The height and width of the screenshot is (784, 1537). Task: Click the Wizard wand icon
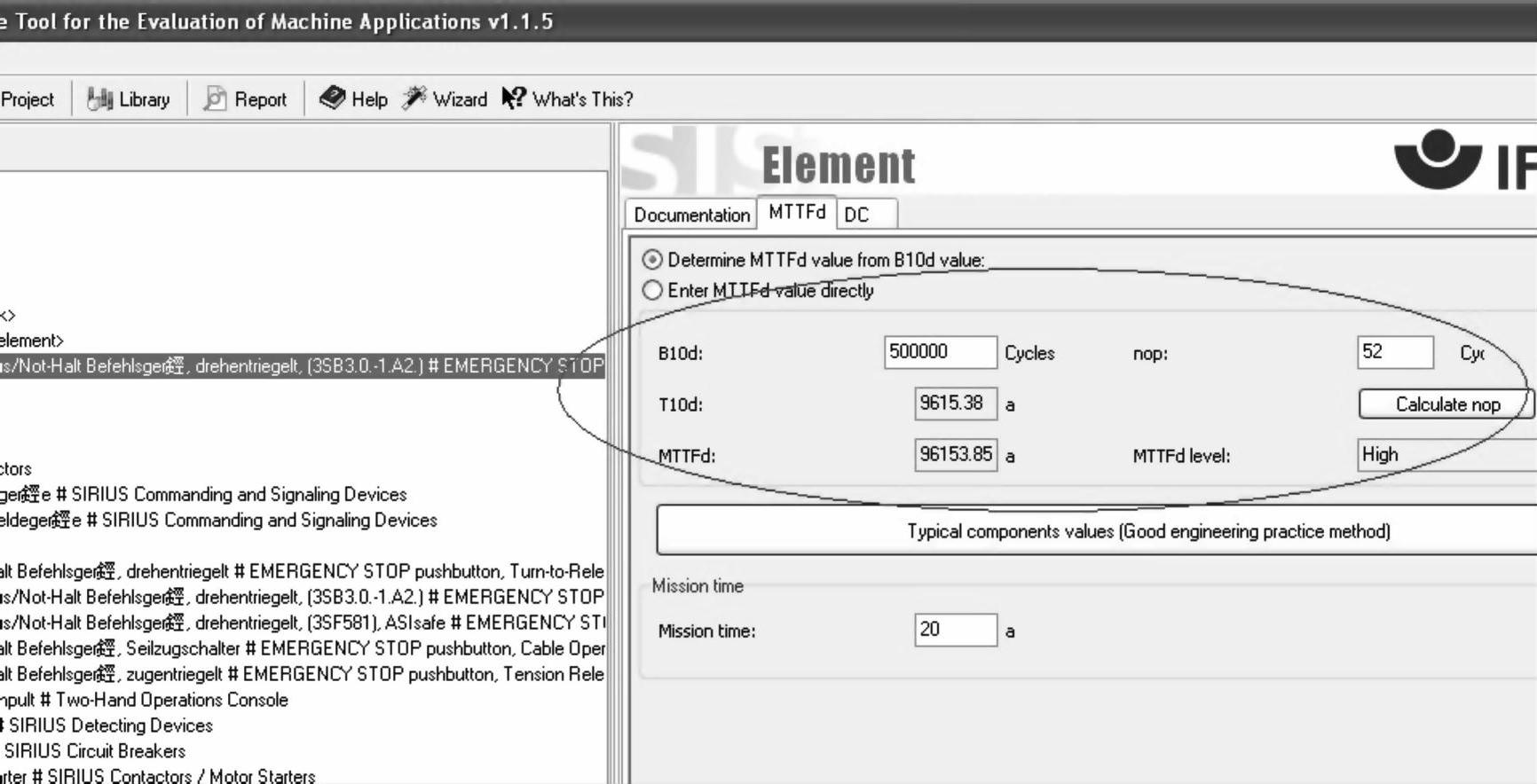point(414,98)
